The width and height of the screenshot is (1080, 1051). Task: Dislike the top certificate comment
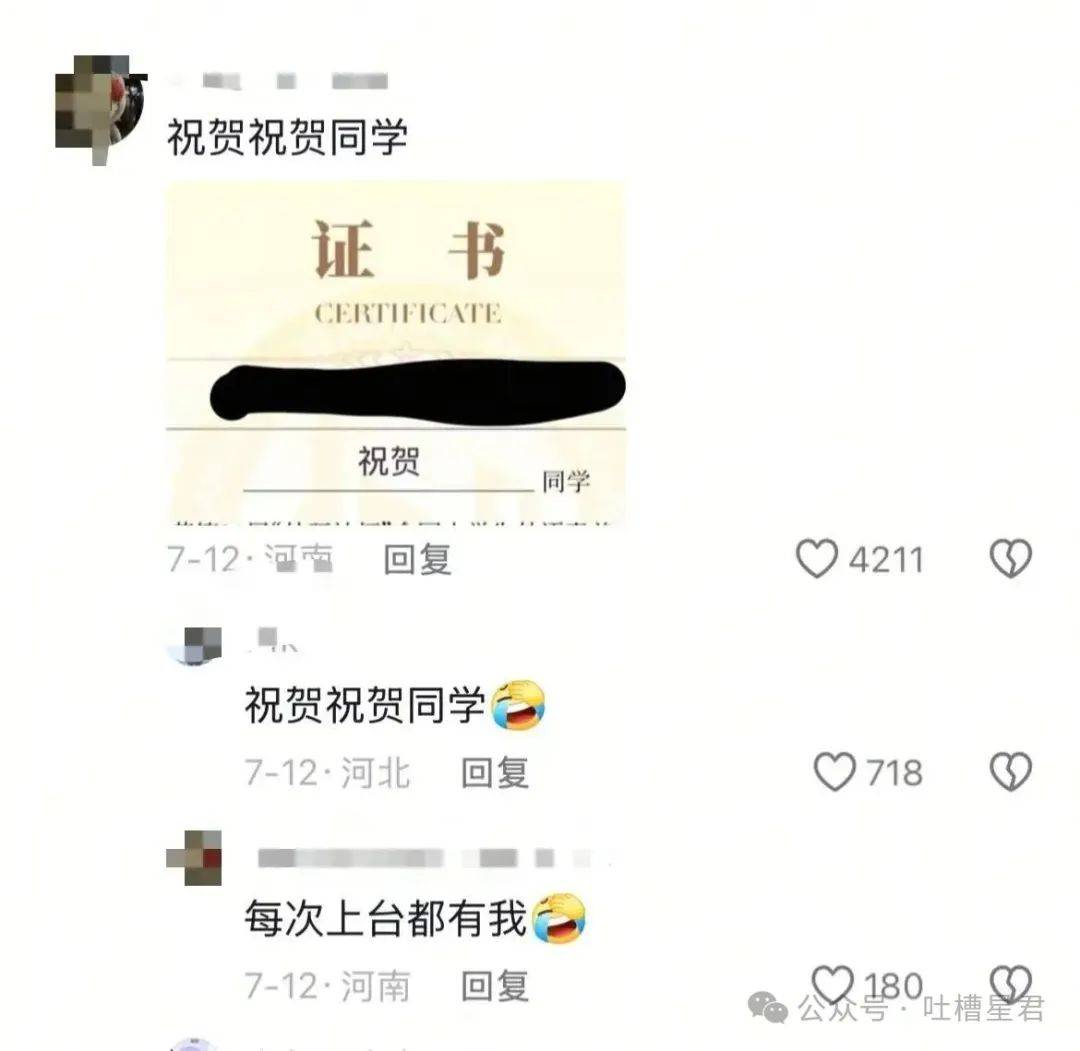coord(1010,558)
